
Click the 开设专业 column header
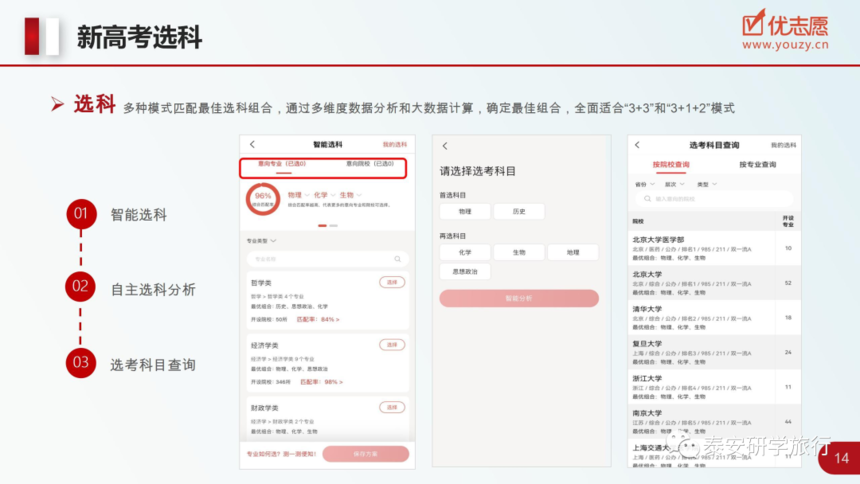coord(788,221)
